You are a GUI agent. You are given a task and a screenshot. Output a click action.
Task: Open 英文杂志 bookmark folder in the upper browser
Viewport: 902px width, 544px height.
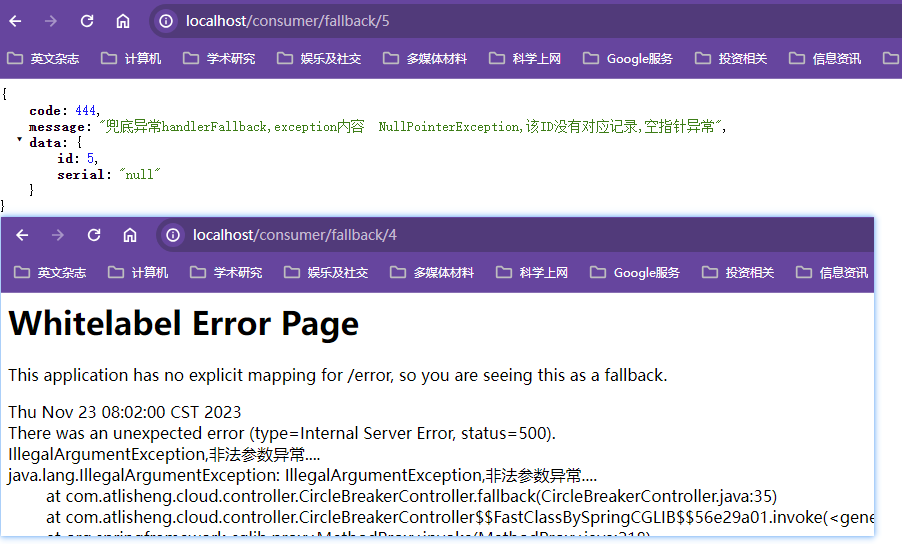(43, 59)
